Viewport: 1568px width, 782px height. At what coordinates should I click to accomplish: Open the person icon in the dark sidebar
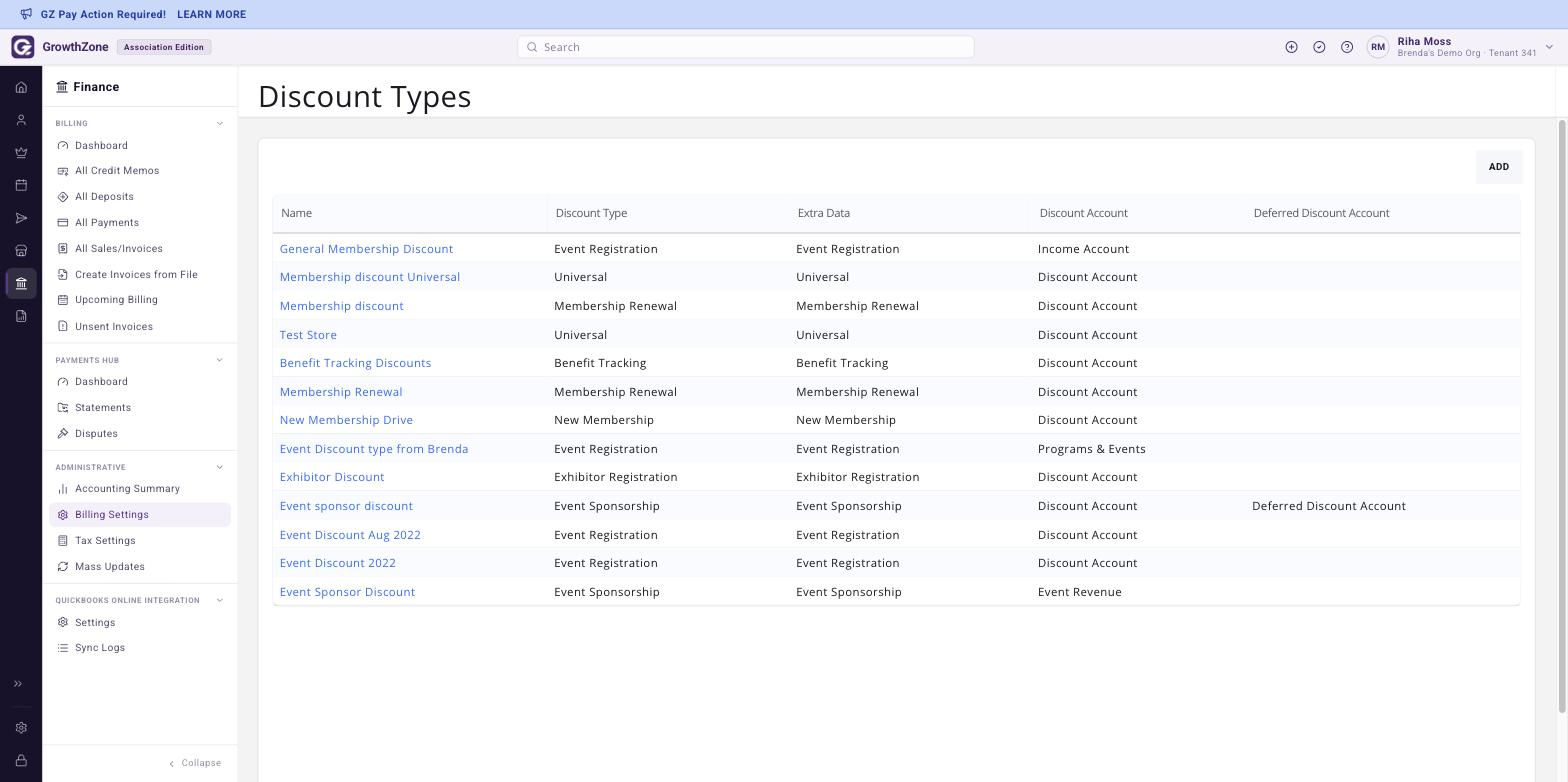(x=21, y=120)
